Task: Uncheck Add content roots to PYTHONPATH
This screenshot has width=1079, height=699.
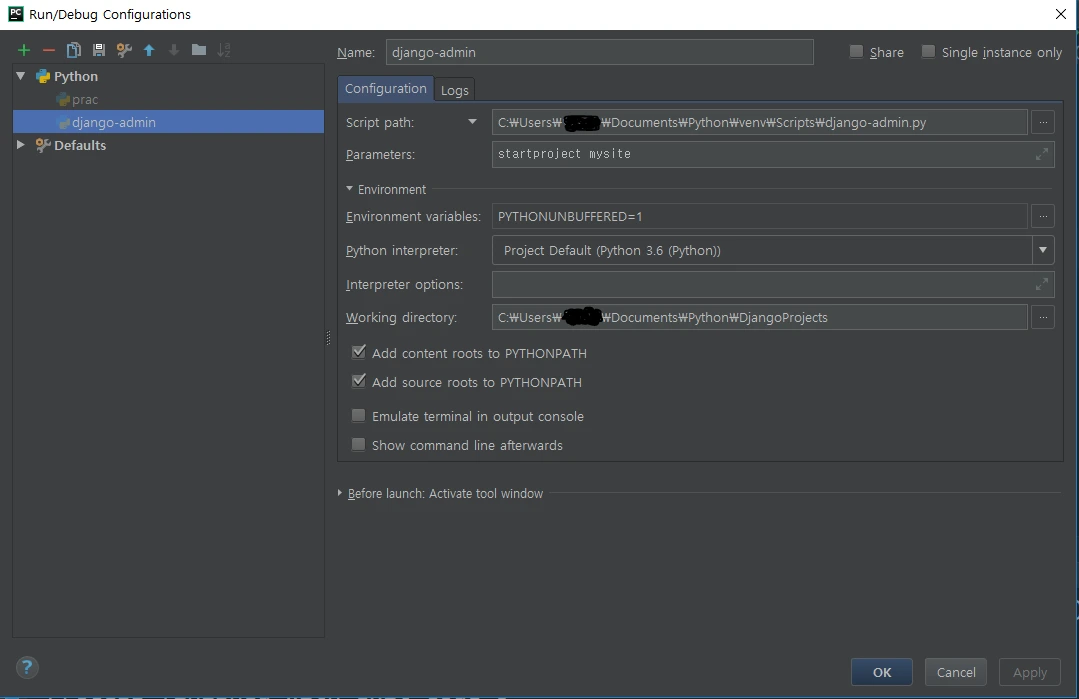Action: [359, 352]
